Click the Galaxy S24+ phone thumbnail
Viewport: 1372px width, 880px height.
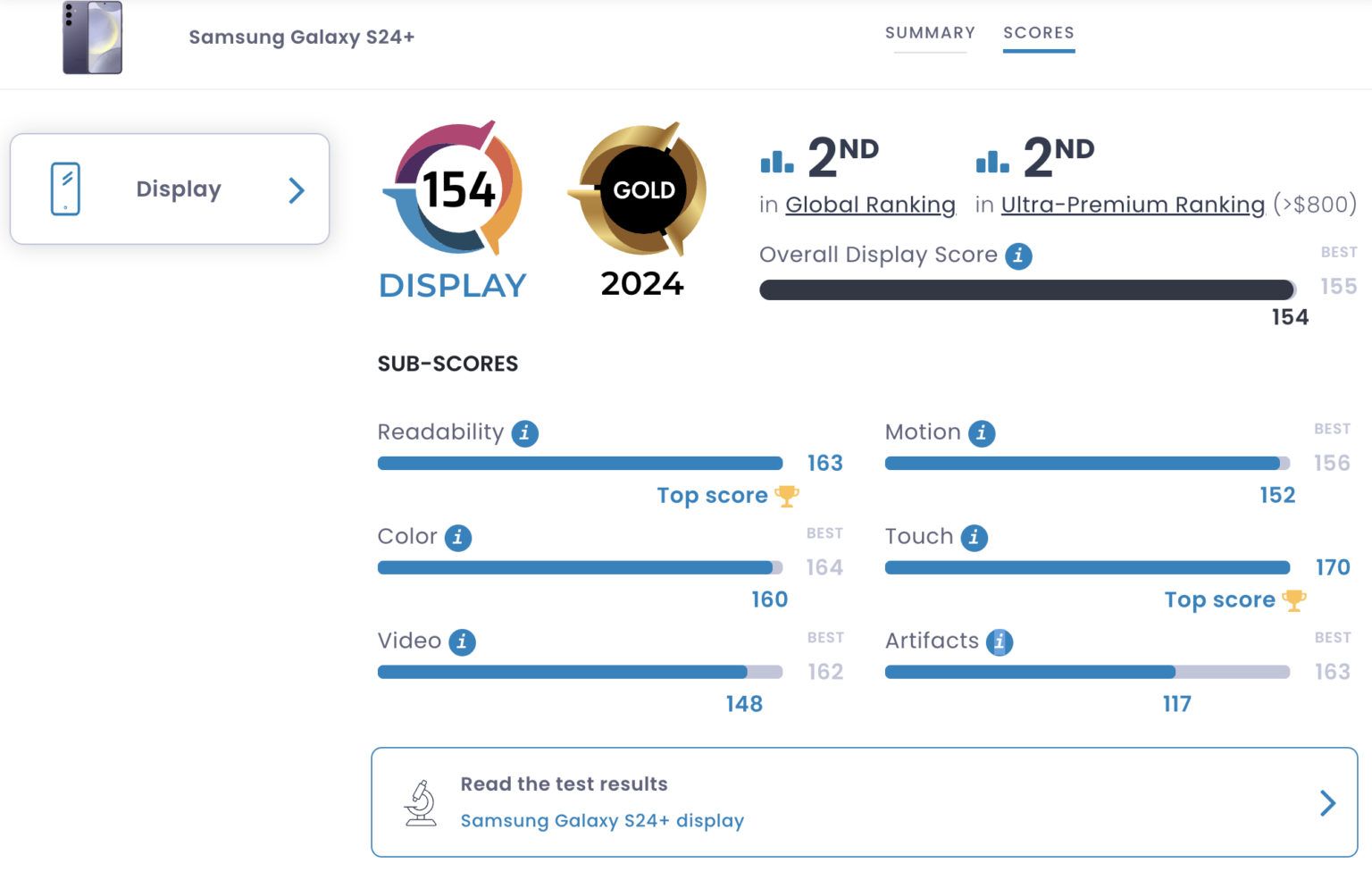(92, 38)
